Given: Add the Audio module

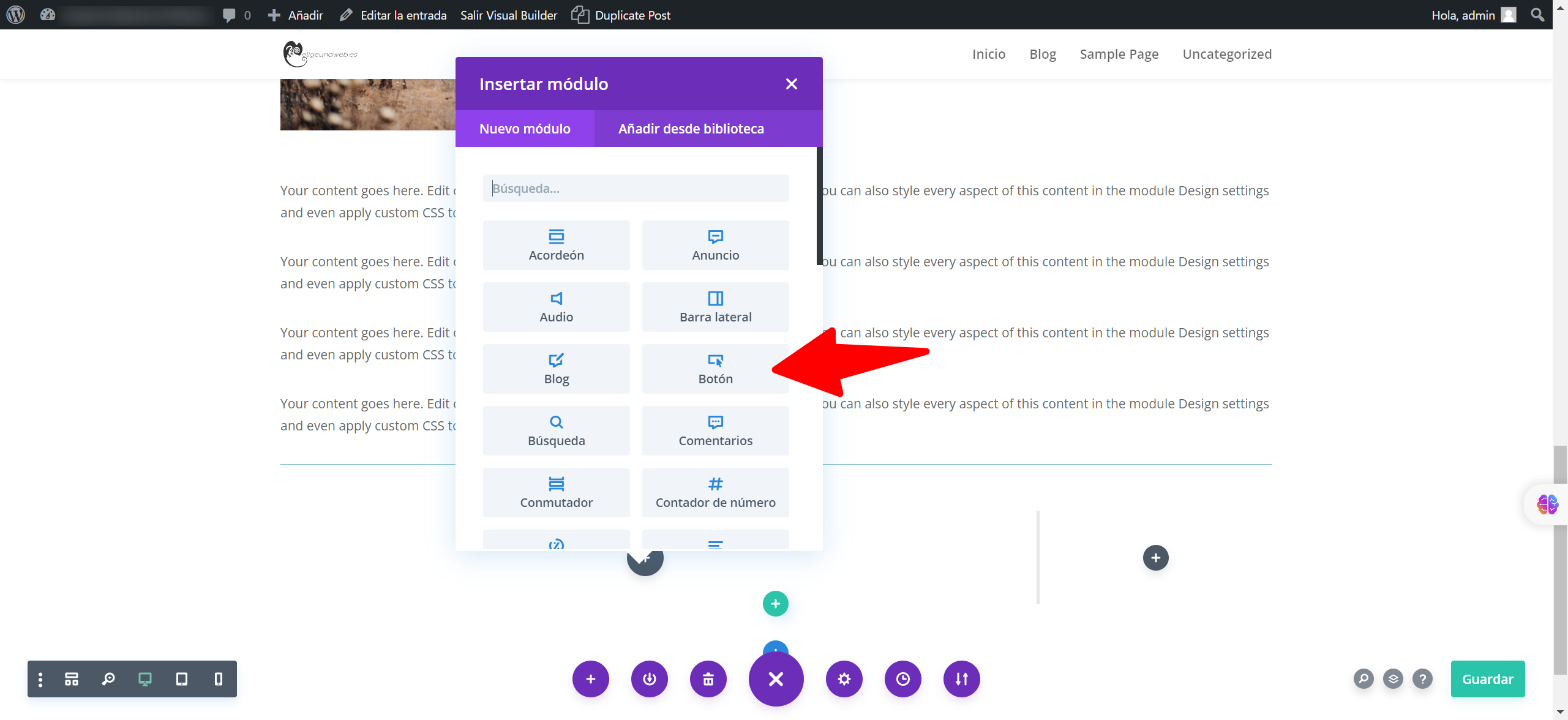Looking at the screenshot, I should [555, 307].
